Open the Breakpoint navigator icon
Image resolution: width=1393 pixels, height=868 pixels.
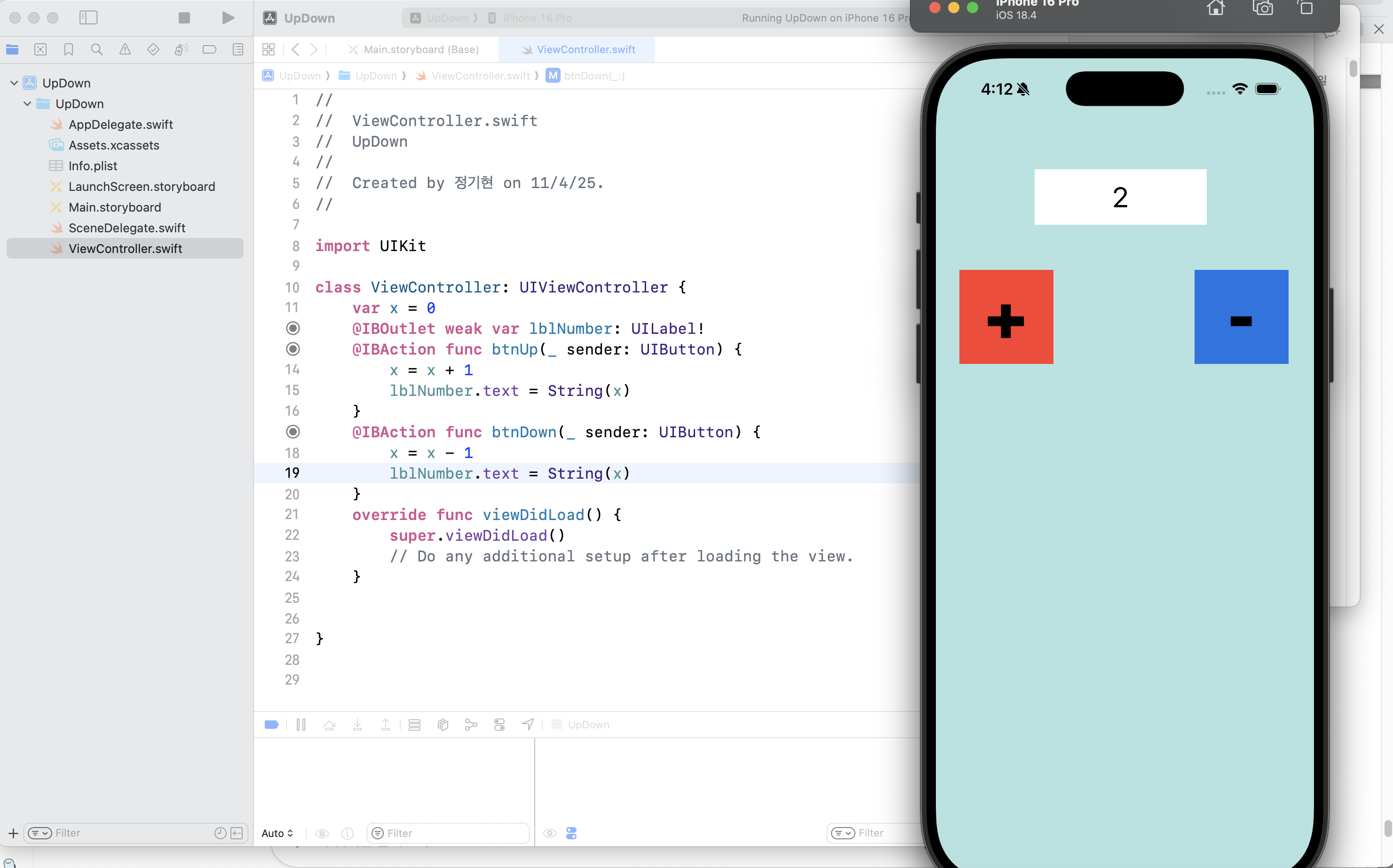click(x=209, y=49)
